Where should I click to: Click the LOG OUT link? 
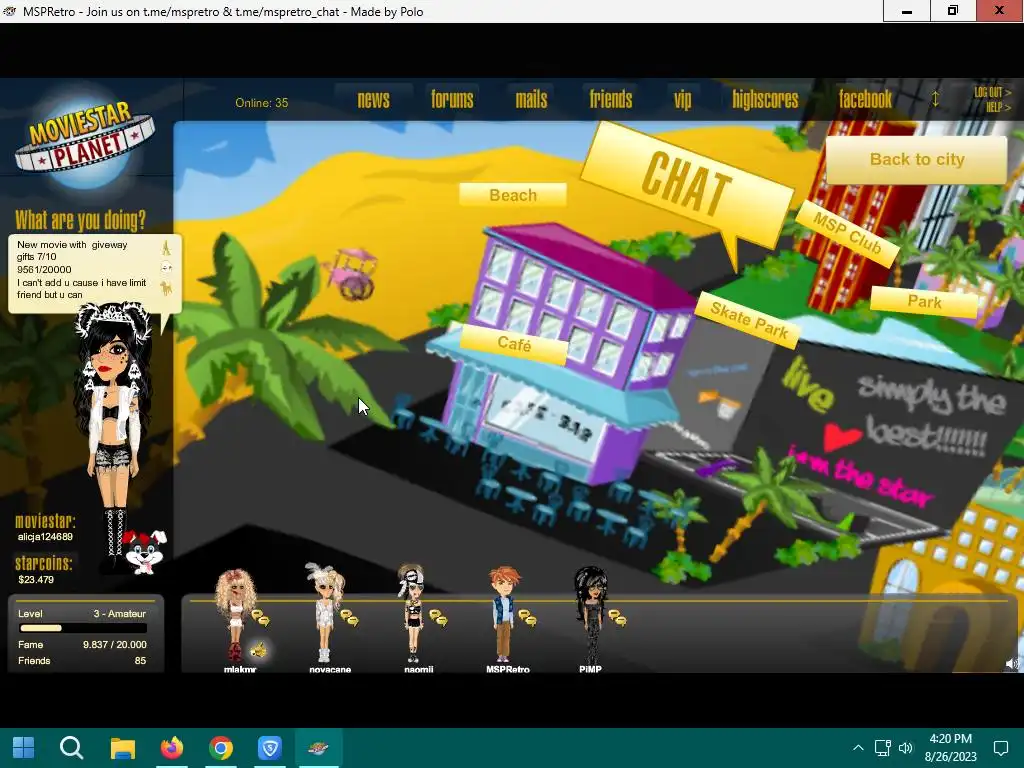click(992, 92)
